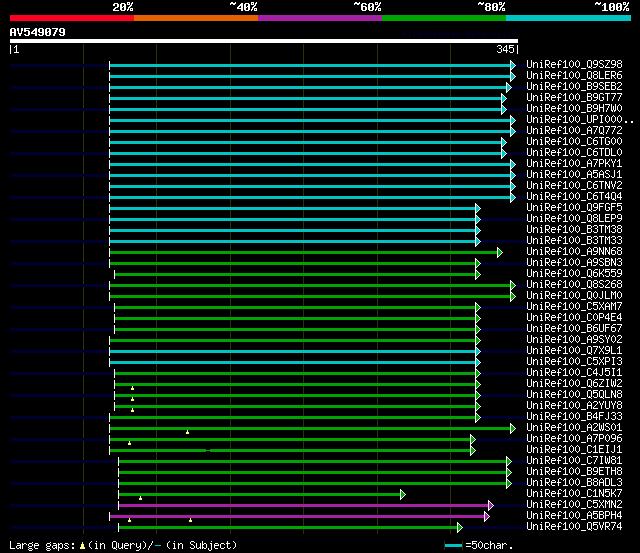Image resolution: width=640 pixels, height=553 pixels.
Task: Click the orange ~40% identity legend segment
Action: [196, 18]
